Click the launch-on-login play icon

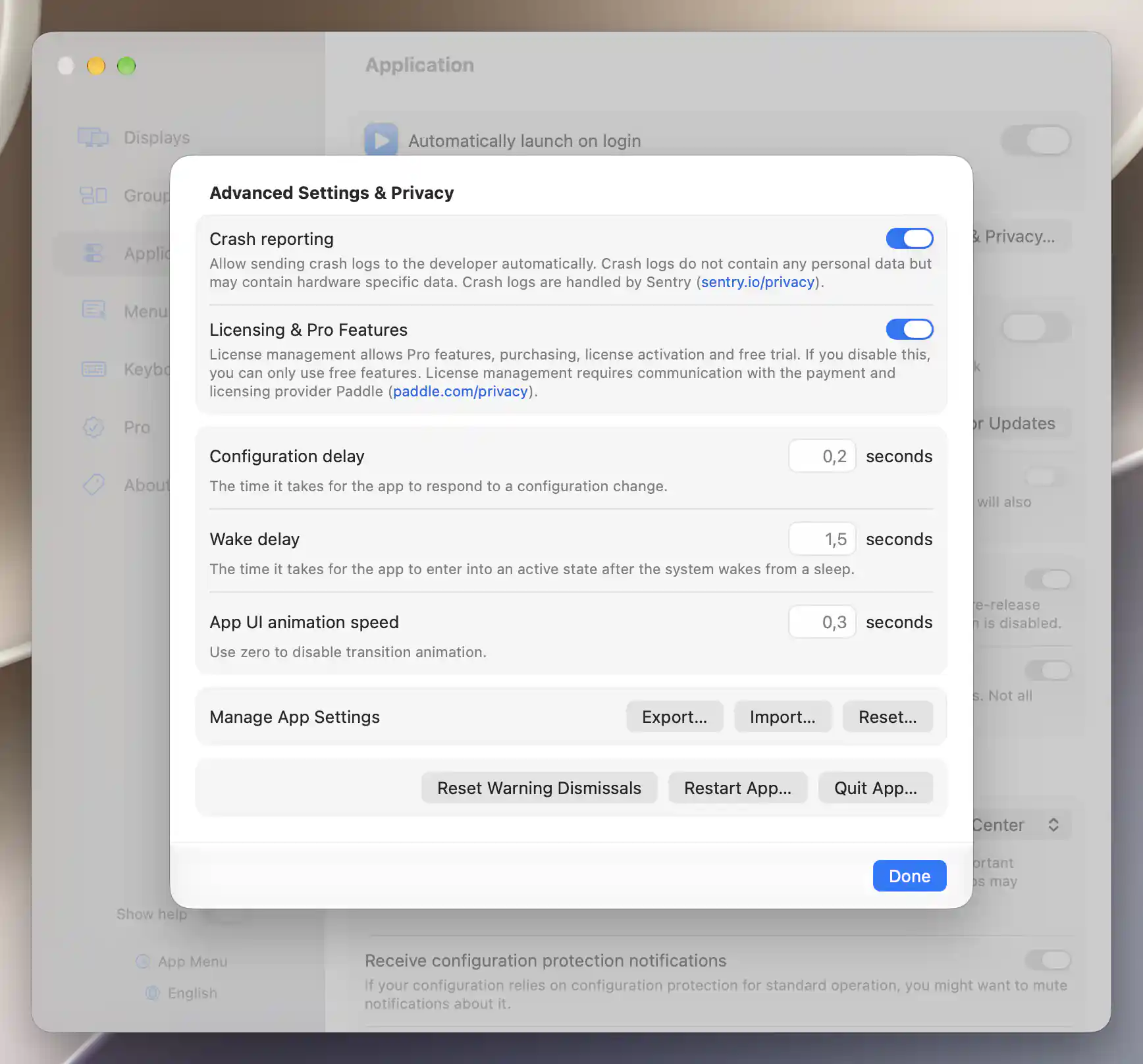[x=381, y=139]
